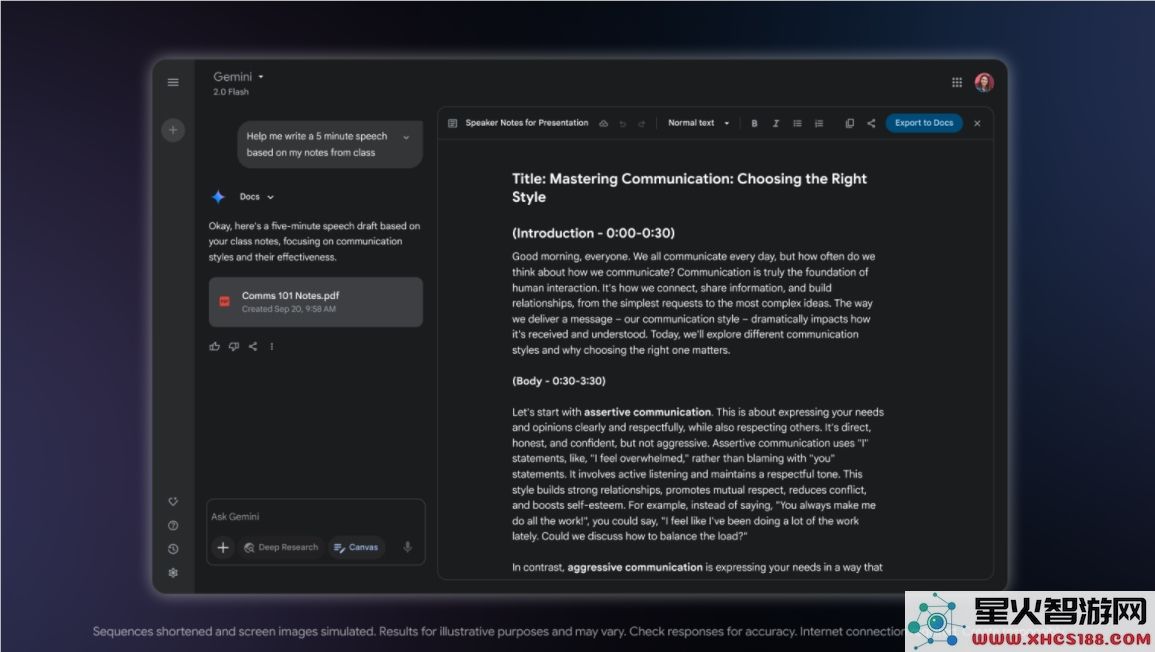The height and width of the screenshot is (652, 1155).
Task: Redo the canvas edit
Action: (642, 124)
